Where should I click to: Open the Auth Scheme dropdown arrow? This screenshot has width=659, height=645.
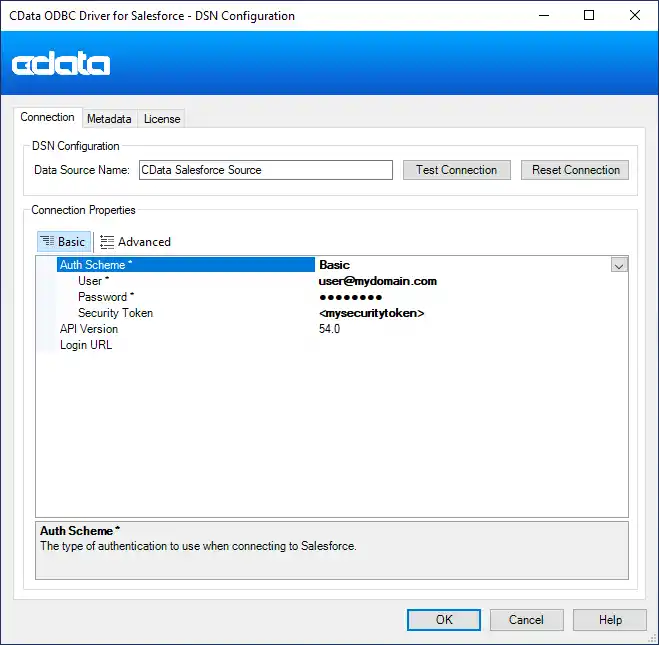point(619,265)
